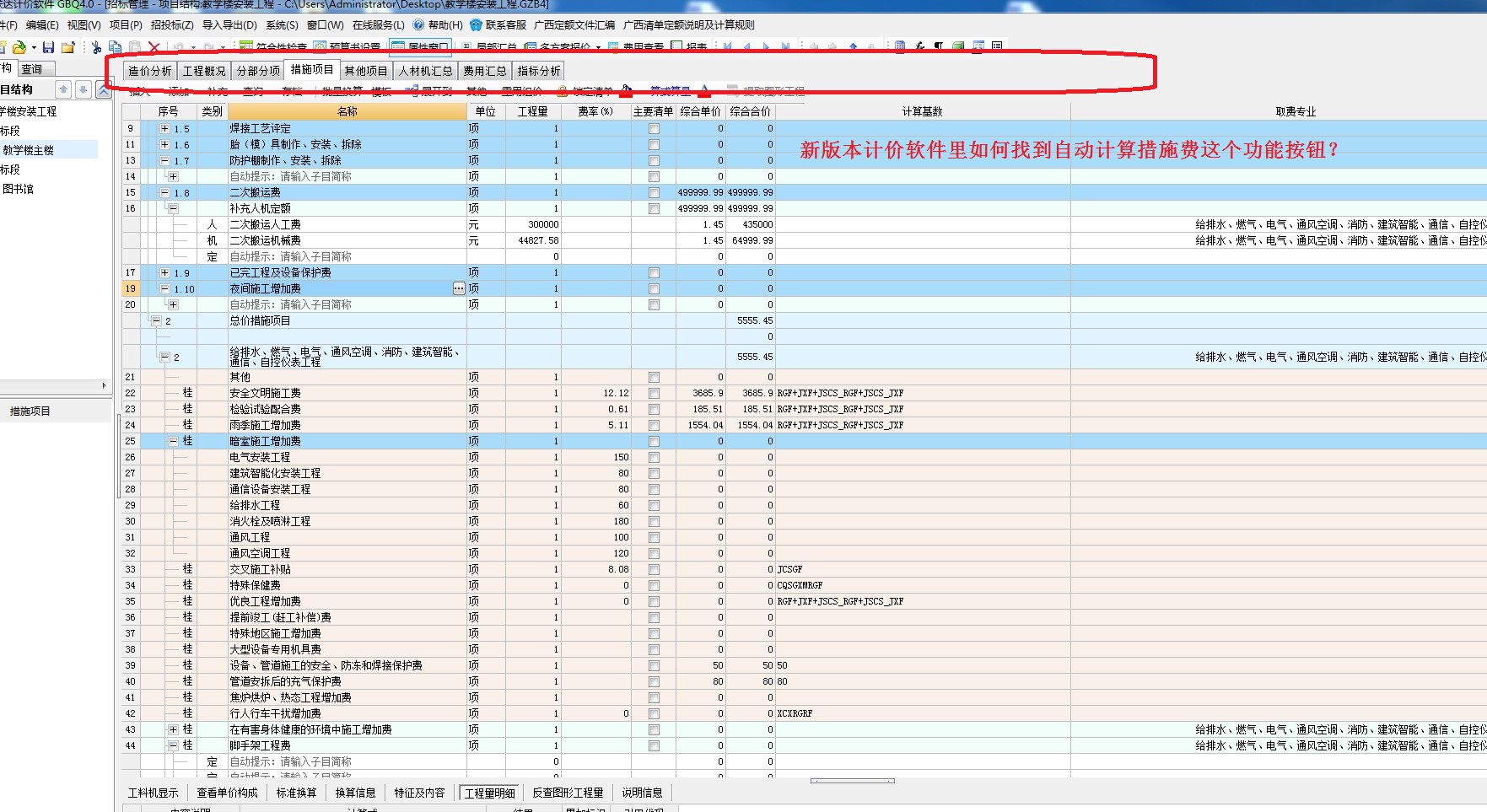Go to last record navigation arrow
Image resolution: width=1487 pixels, height=812 pixels.
(x=785, y=47)
